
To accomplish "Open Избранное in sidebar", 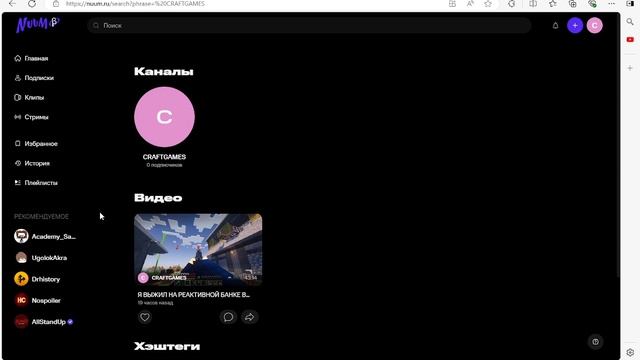I will click(x=36, y=144).
